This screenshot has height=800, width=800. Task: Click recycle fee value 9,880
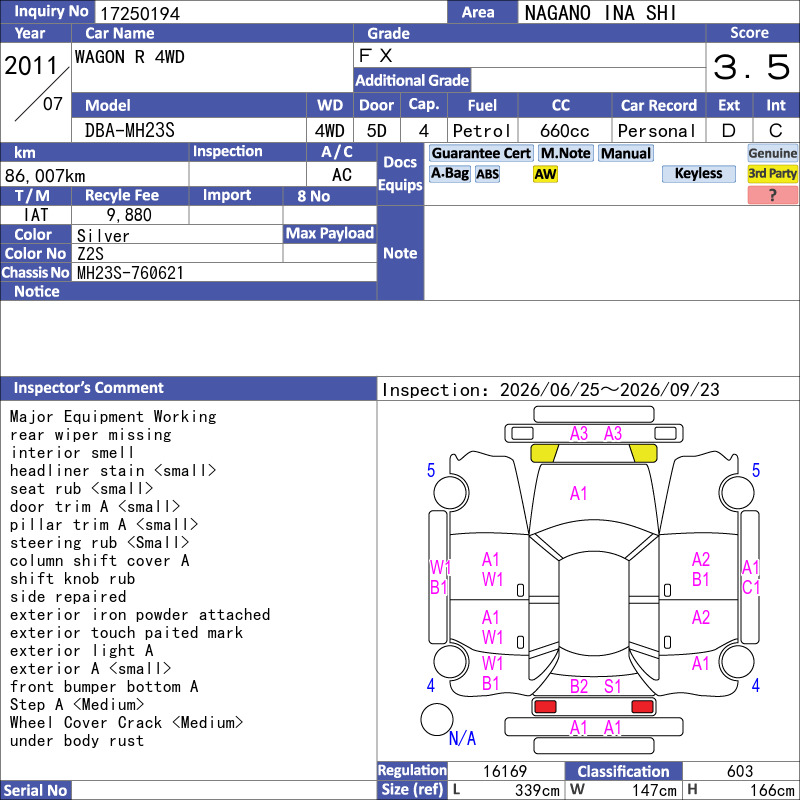pyautogui.click(x=129, y=215)
